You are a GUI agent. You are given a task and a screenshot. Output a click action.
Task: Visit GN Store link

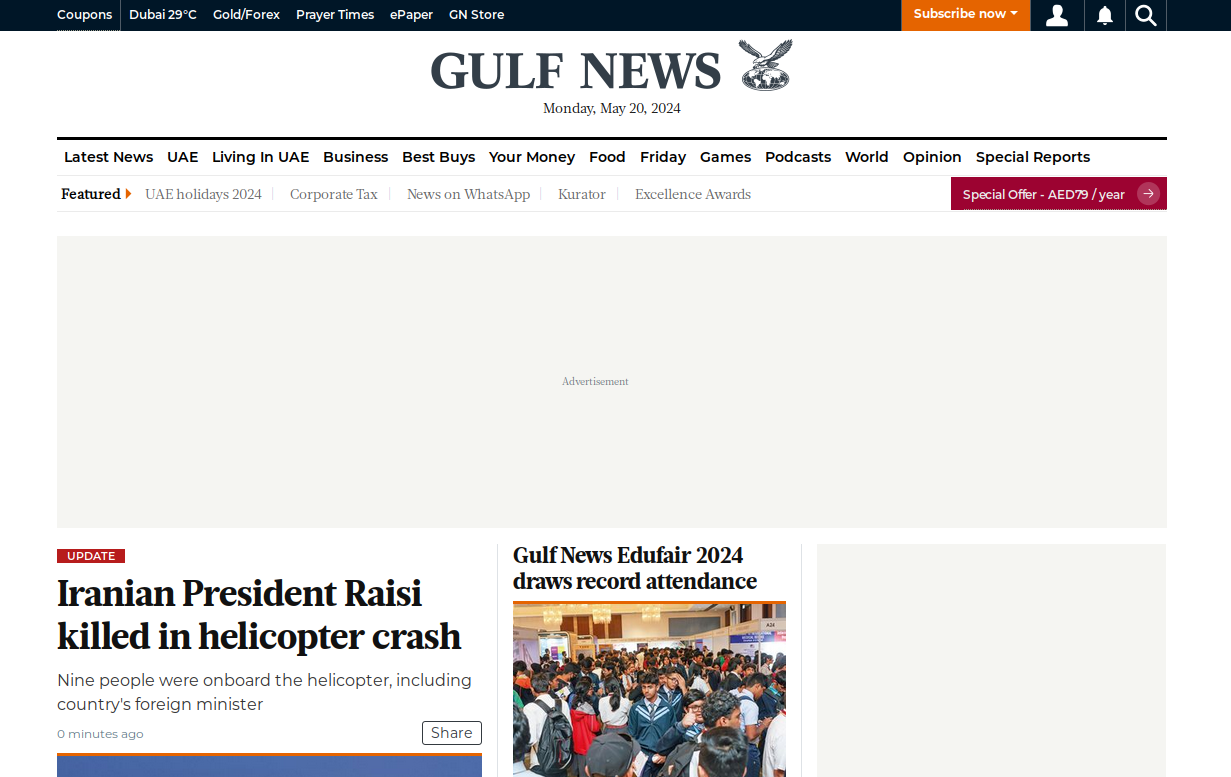(x=476, y=15)
